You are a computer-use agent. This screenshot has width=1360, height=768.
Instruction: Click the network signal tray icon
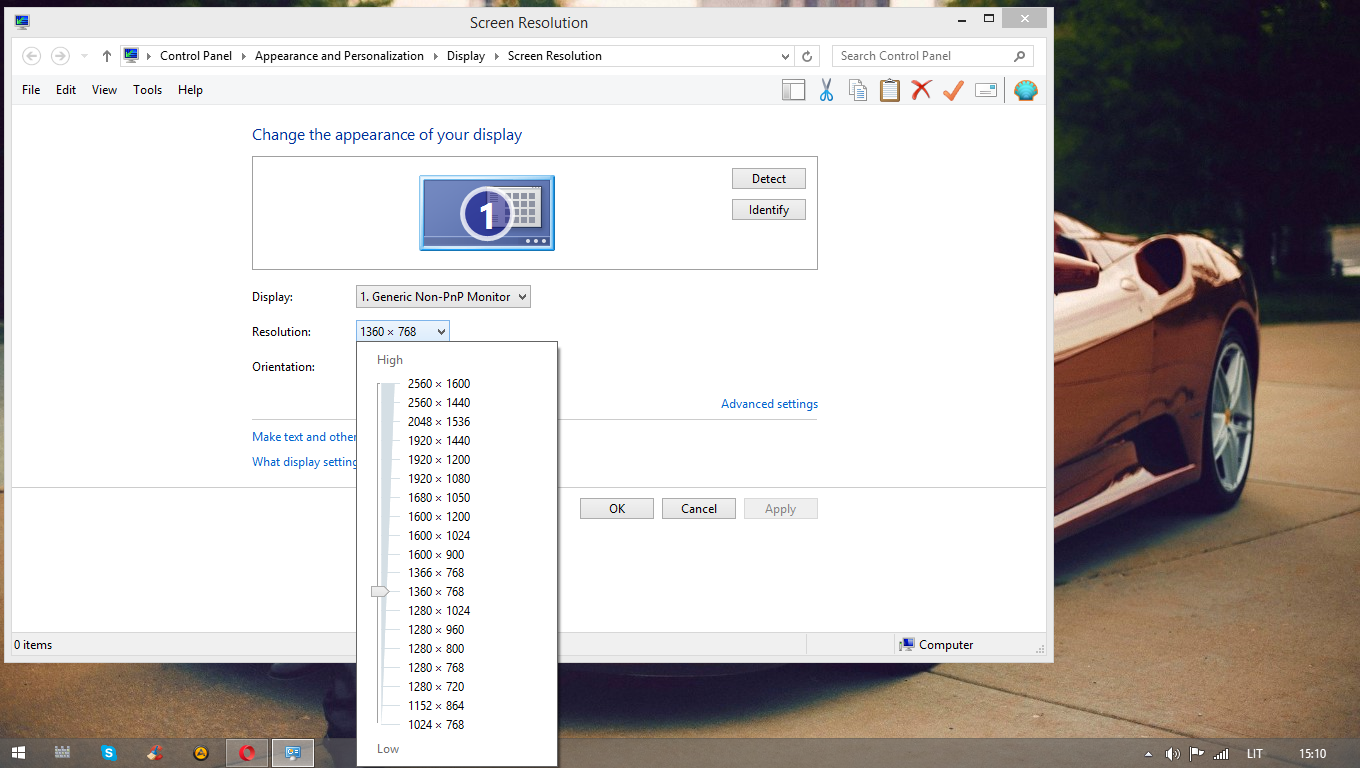tap(1221, 754)
